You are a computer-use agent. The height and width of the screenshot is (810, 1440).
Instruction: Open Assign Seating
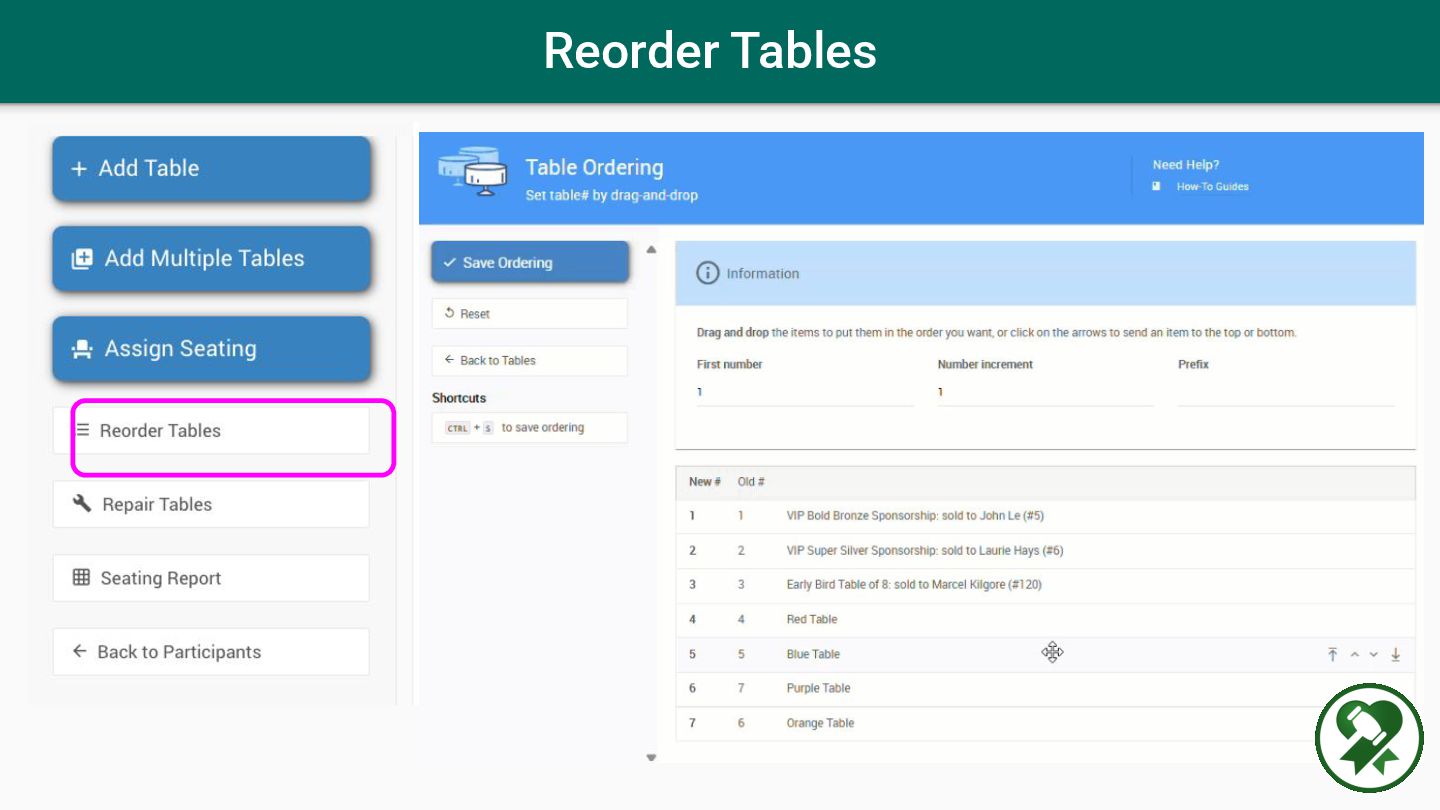click(211, 348)
